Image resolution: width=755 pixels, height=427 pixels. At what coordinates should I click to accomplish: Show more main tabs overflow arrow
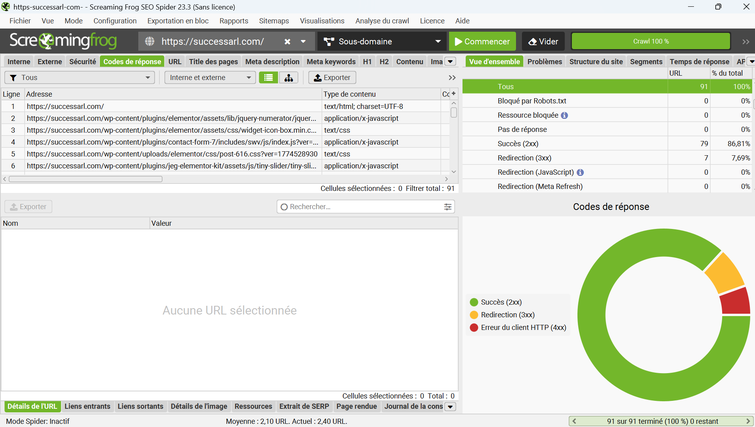pos(450,62)
